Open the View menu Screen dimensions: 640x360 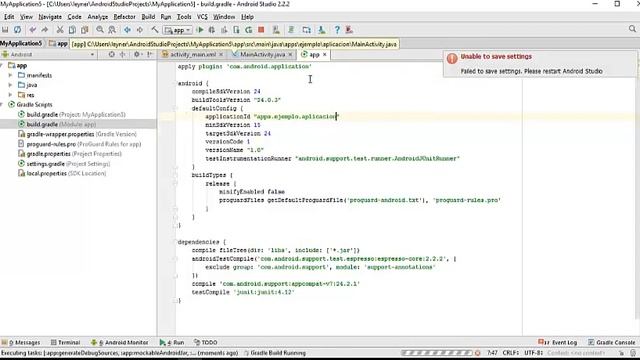coord(26,17)
